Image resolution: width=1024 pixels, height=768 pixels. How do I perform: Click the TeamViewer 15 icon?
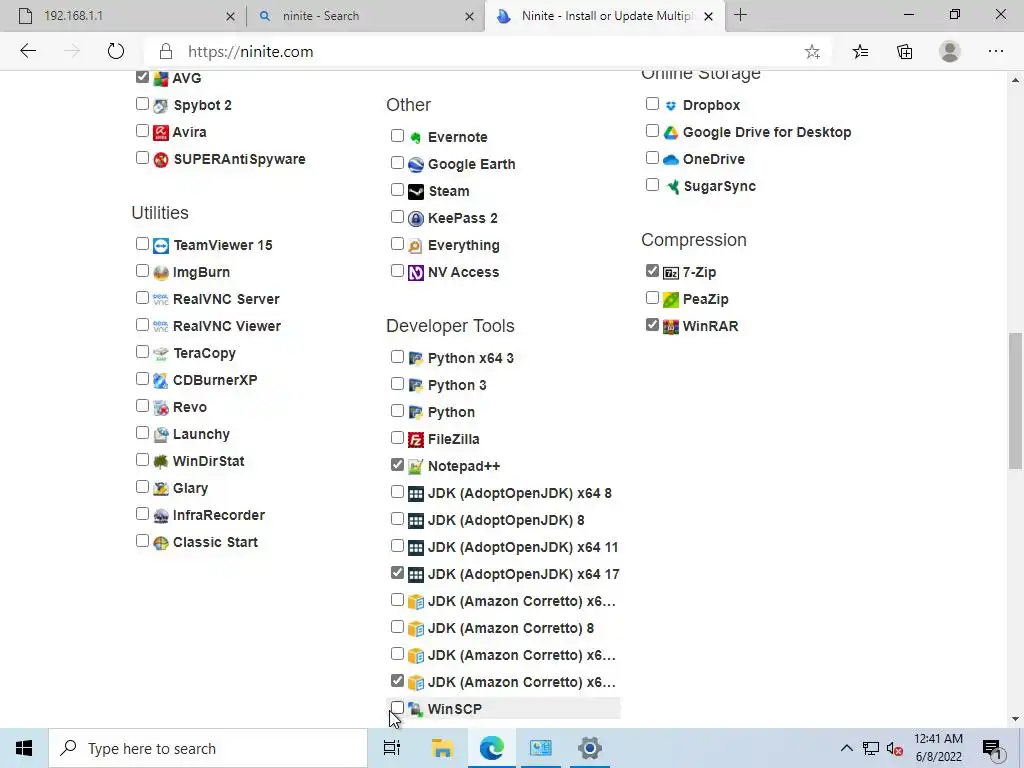pyautogui.click(x=161, y=246)
